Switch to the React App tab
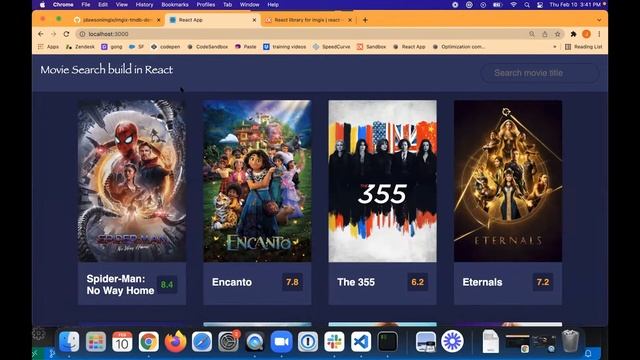 point(213,20)
